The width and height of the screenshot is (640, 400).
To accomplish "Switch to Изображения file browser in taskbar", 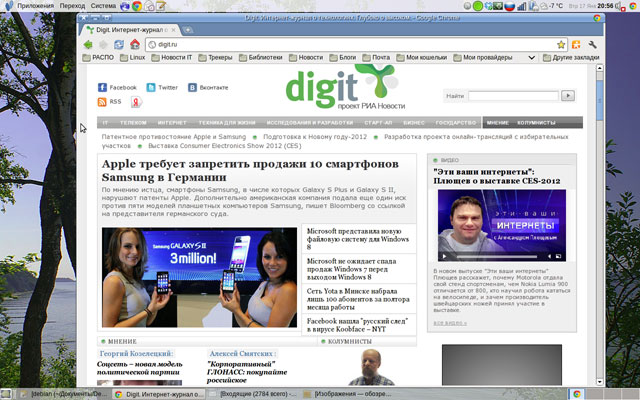I will [348, 394].
